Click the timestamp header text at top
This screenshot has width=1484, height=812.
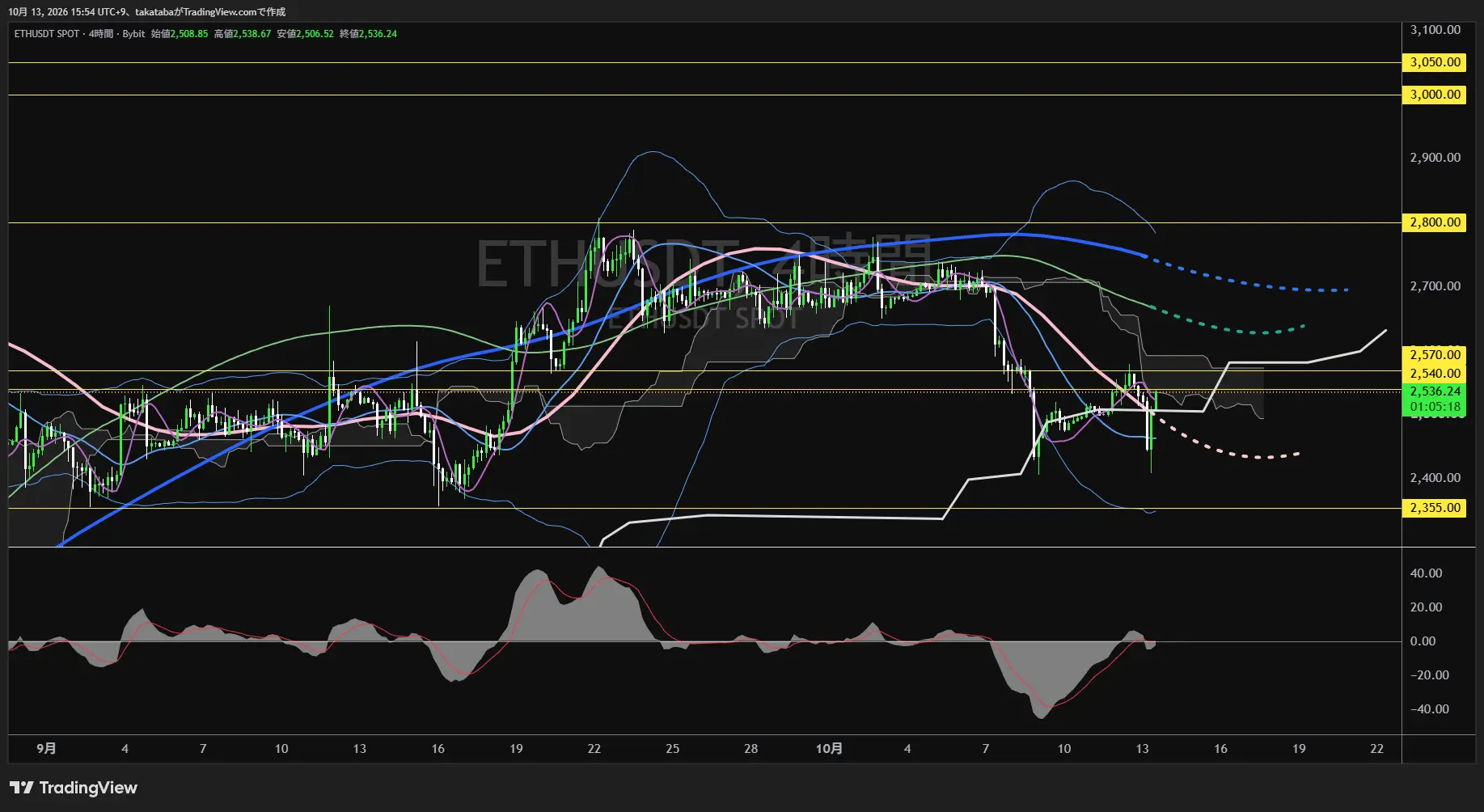147,12
